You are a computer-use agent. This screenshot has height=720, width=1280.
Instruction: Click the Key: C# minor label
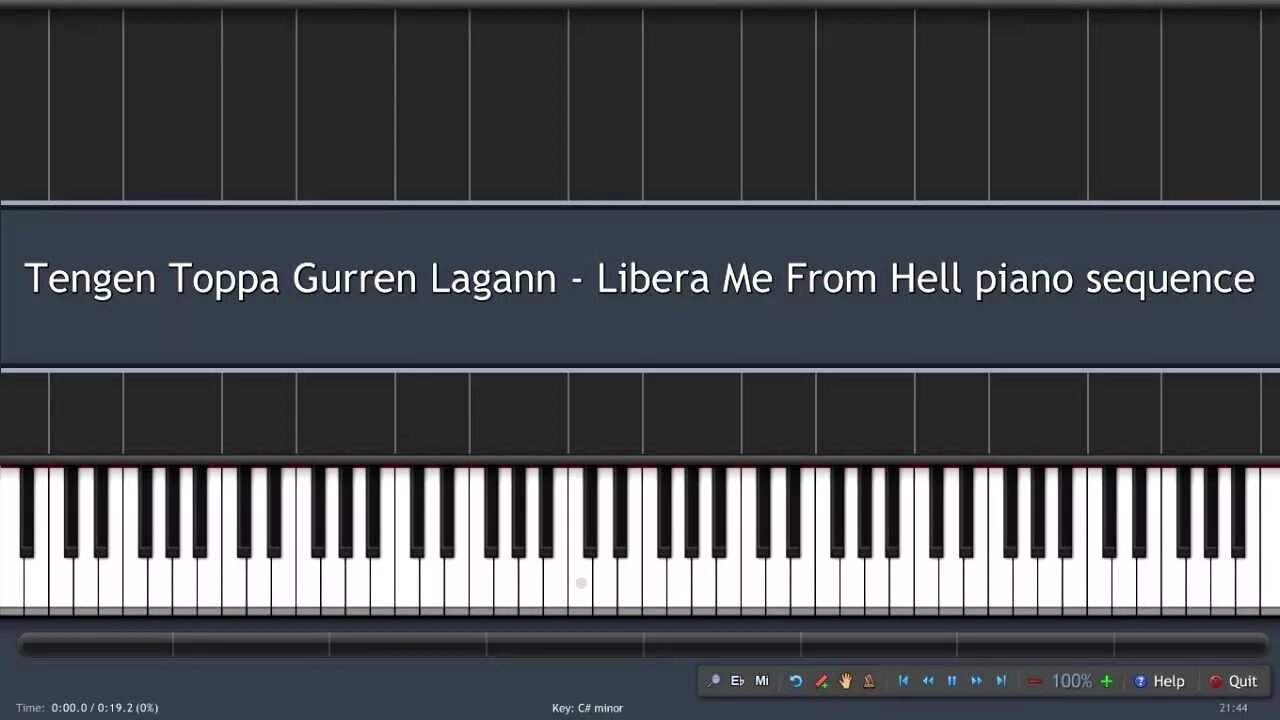tap(587, 708)
